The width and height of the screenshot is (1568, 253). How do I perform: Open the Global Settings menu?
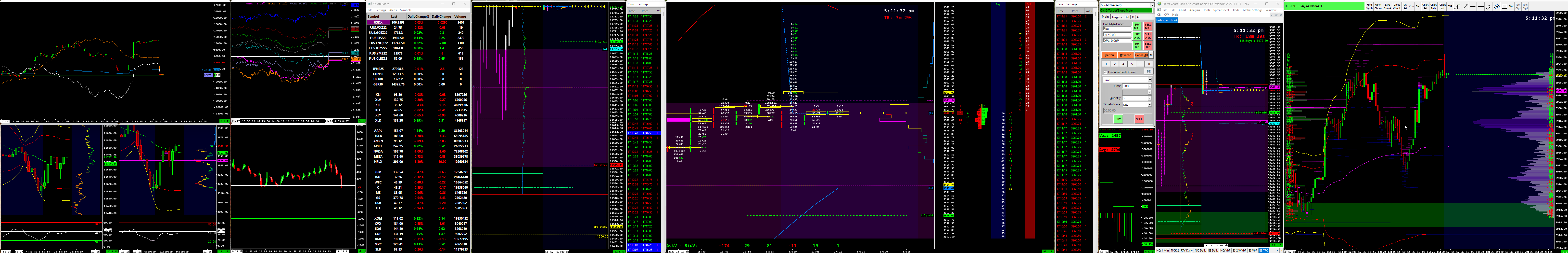1252,10
